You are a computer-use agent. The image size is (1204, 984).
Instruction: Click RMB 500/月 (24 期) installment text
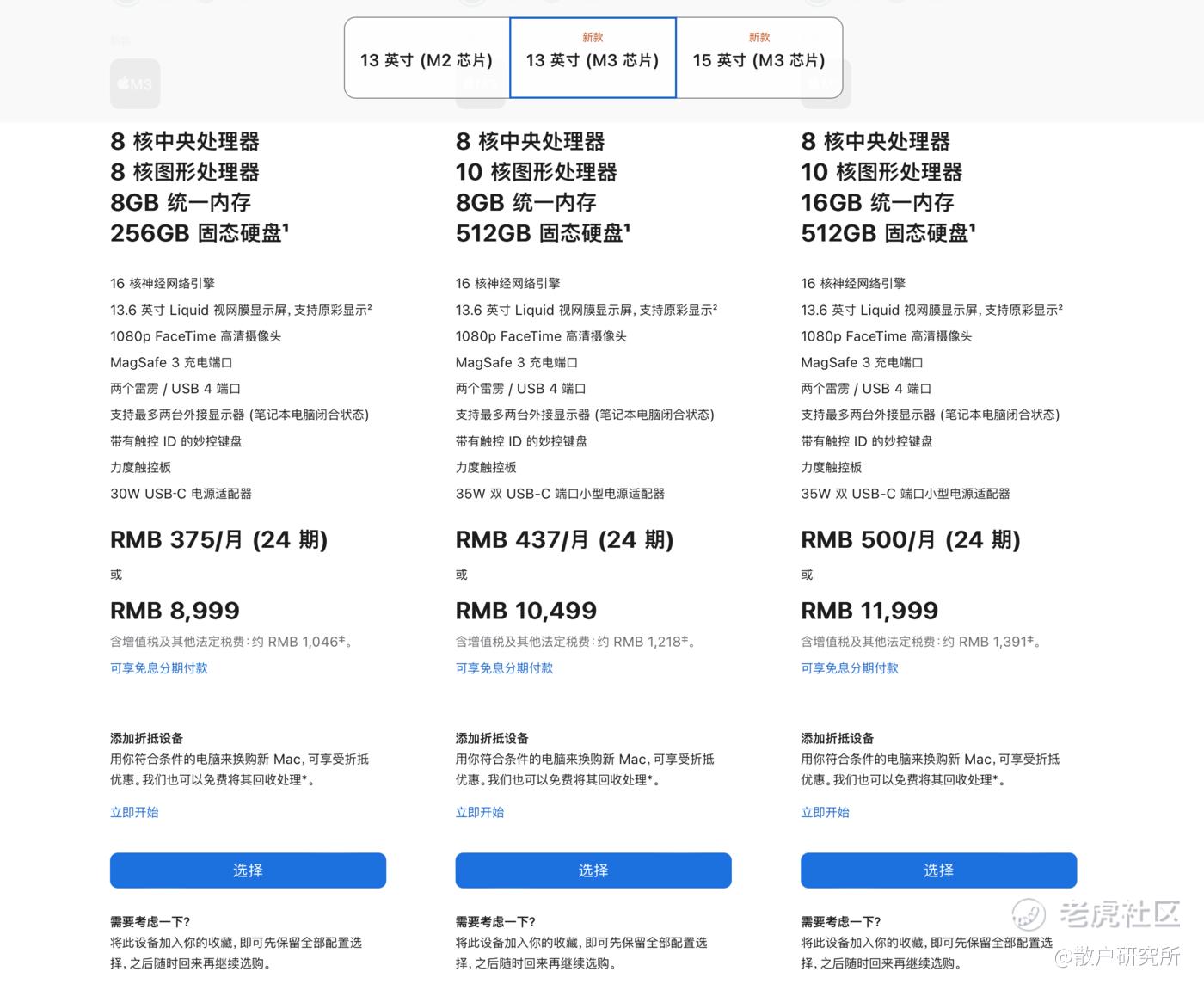[911, 540]
